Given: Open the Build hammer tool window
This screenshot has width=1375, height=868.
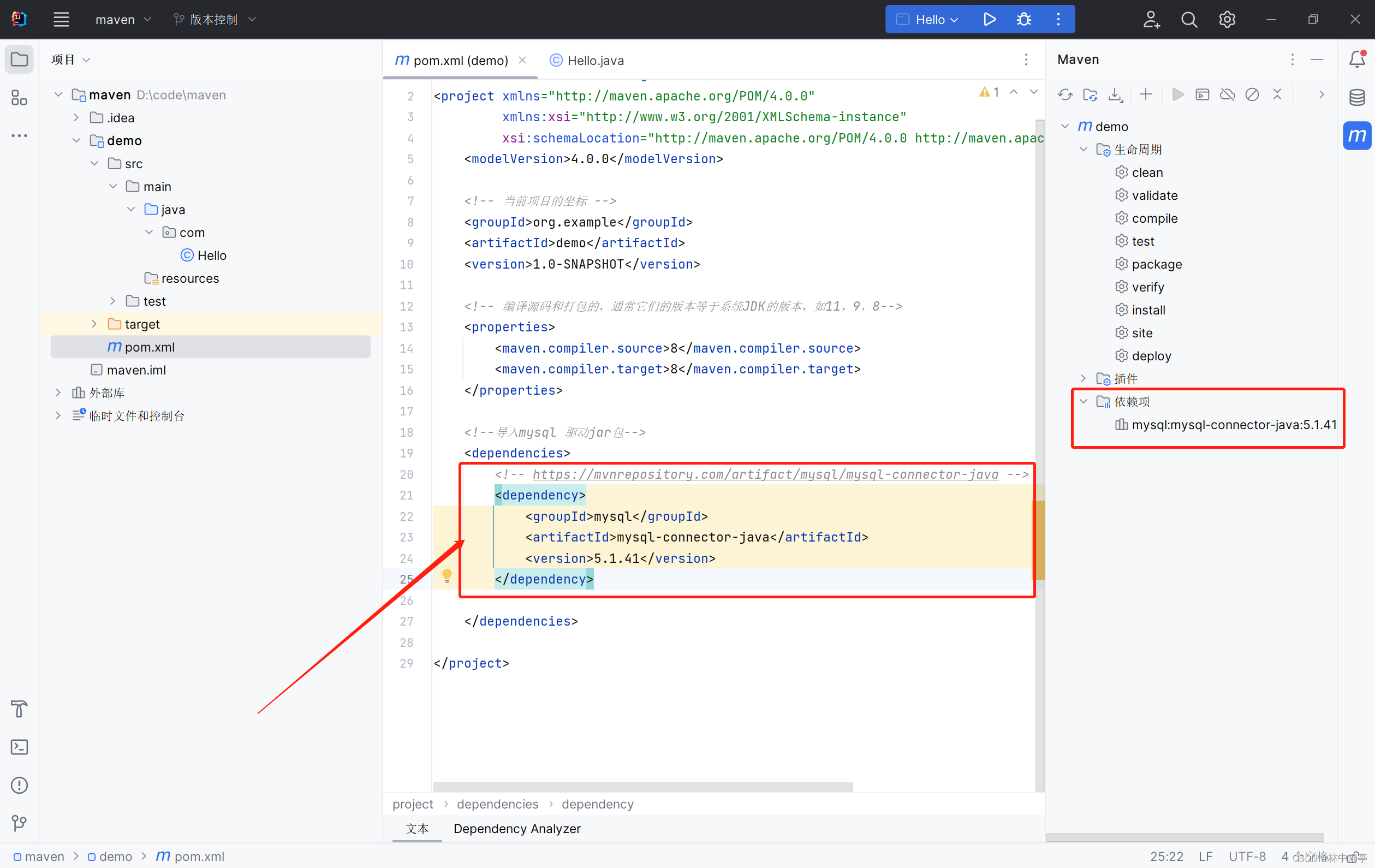Looking at the screenshot, I should pos(20,709).
